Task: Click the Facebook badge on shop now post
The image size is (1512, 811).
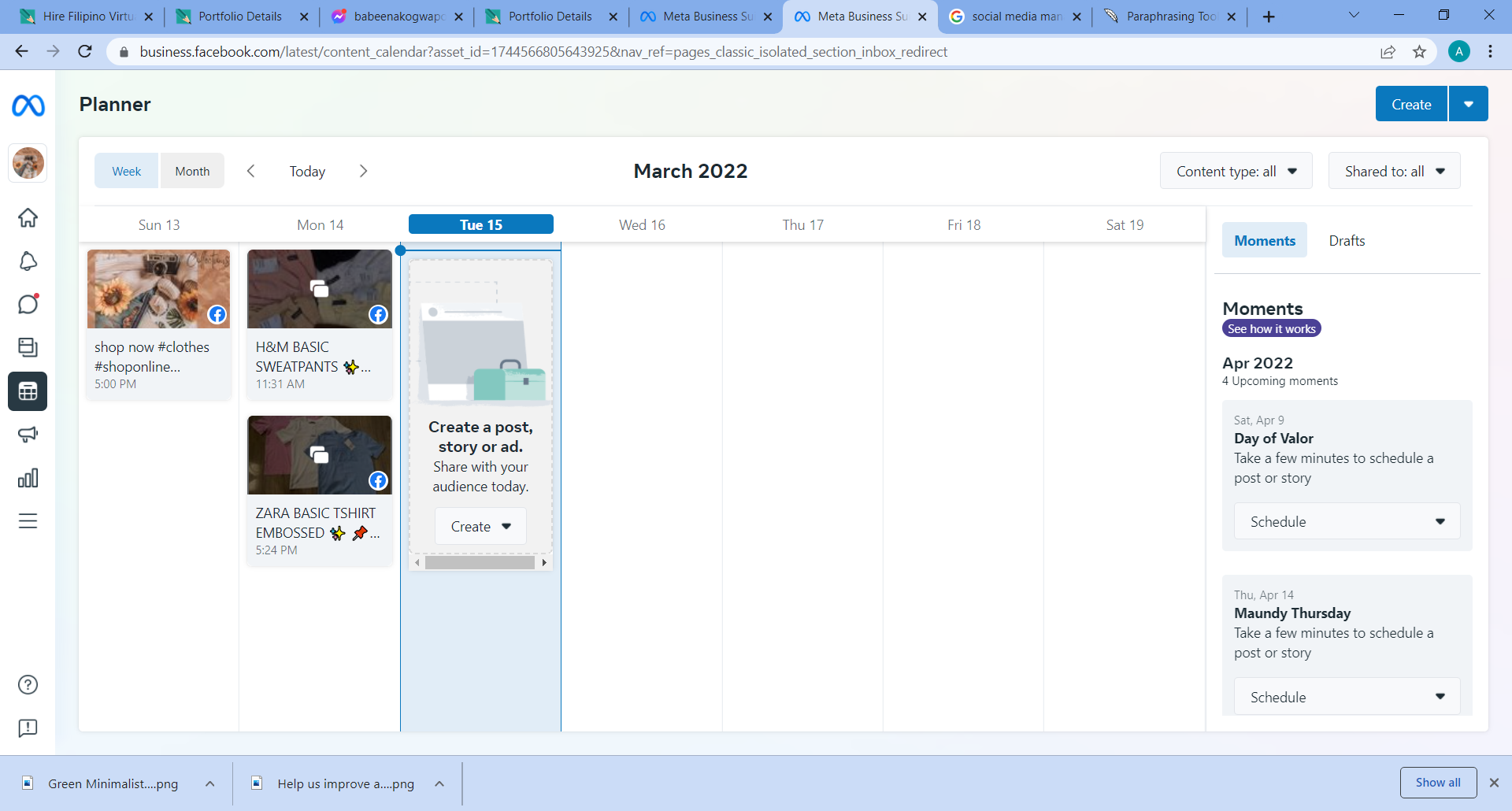Action: [x=217, y=315]
